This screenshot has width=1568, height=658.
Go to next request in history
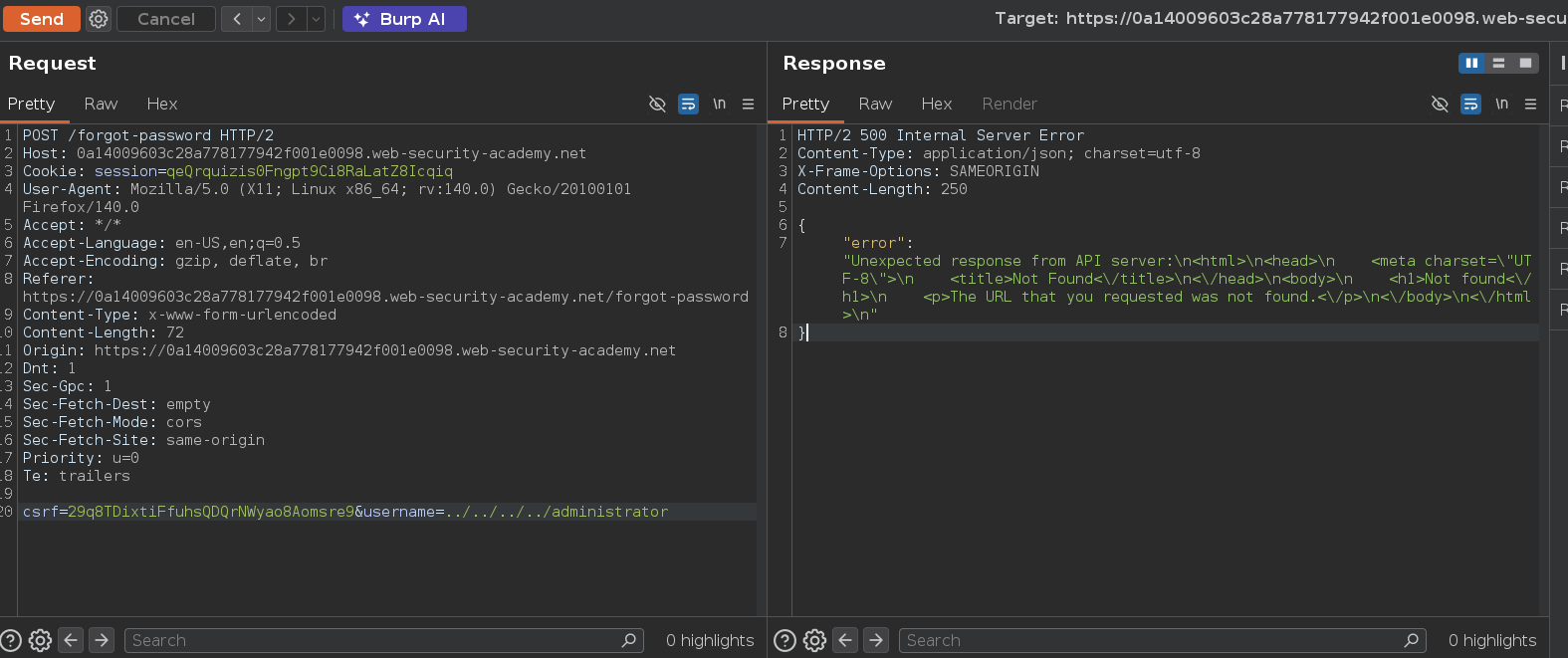tap(291, 19)
